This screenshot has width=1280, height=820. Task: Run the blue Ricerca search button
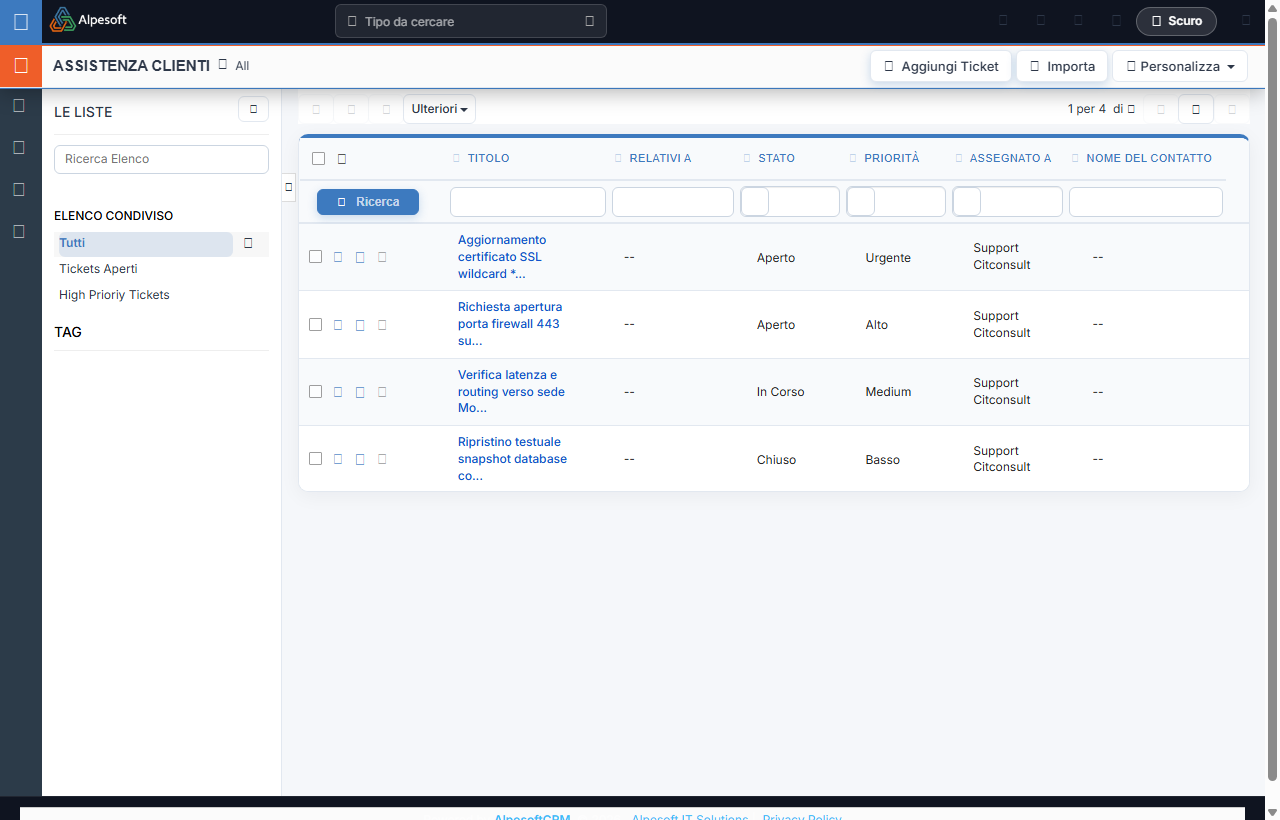tap(368, 202)
